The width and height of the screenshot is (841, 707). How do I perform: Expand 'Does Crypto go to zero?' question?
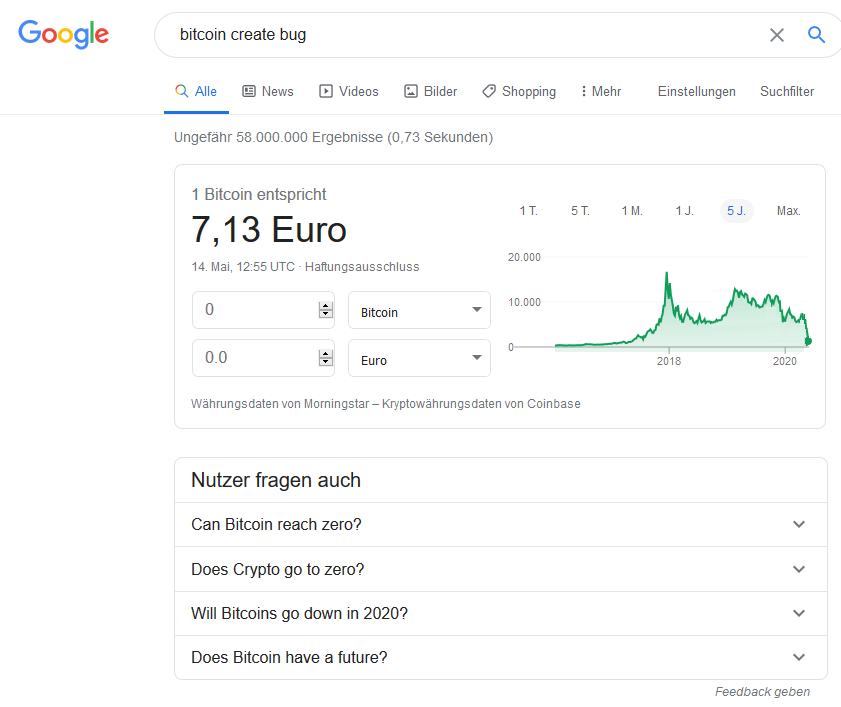click(x=500, y=569)
